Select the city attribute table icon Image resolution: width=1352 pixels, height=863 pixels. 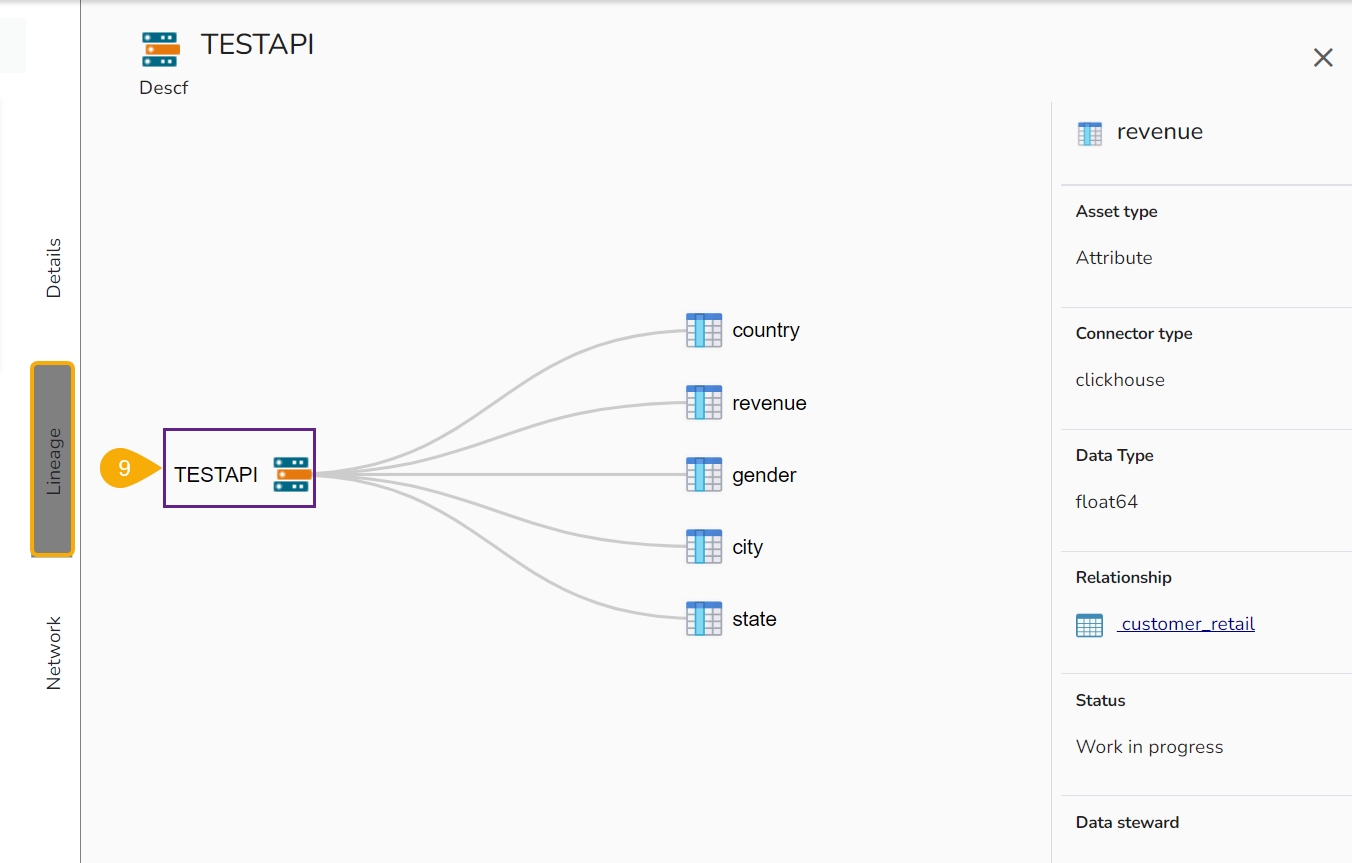click(x=704, y=546)
